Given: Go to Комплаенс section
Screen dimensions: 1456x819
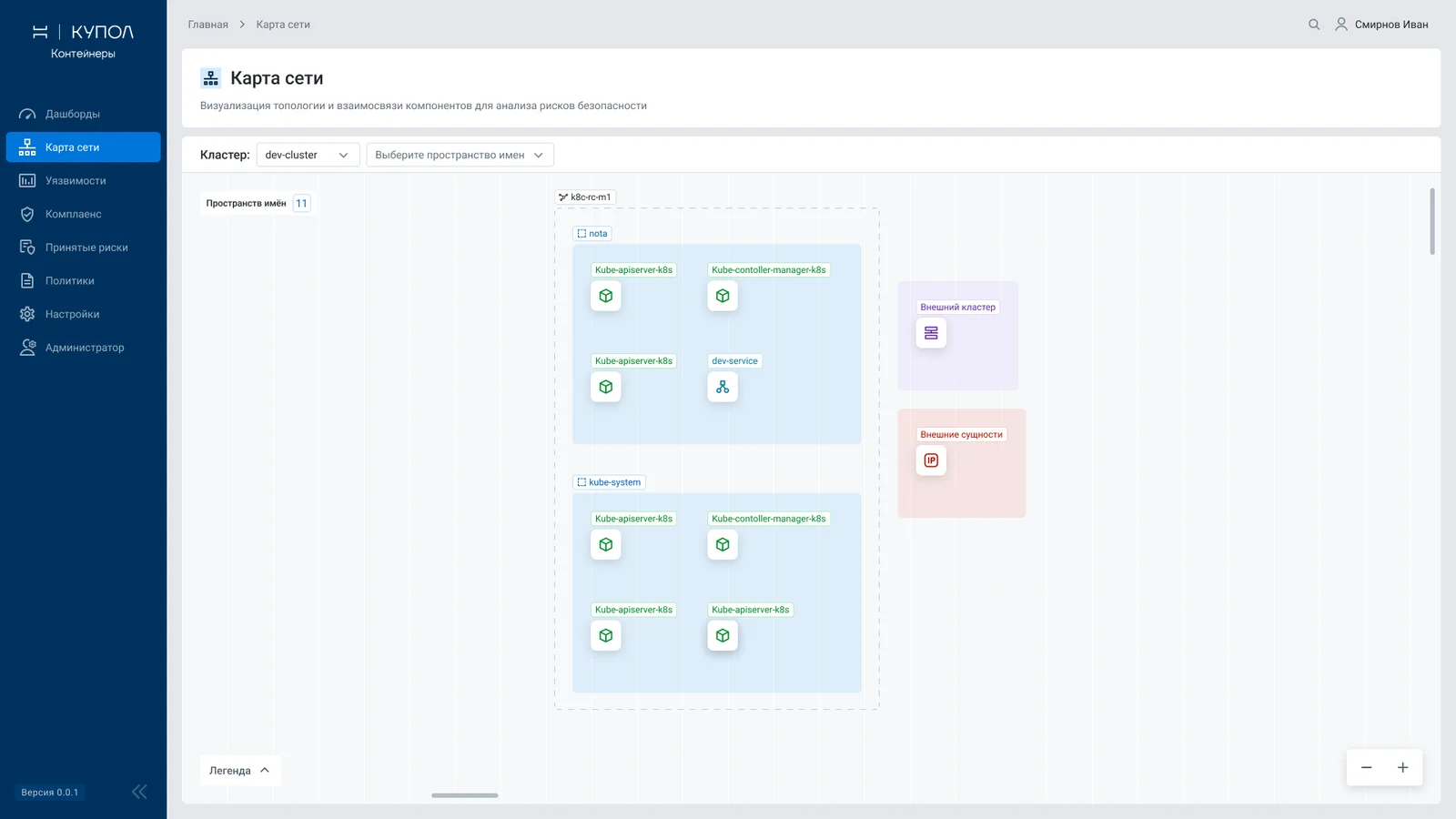Looking at the screenshot, I should coord(83,214).
